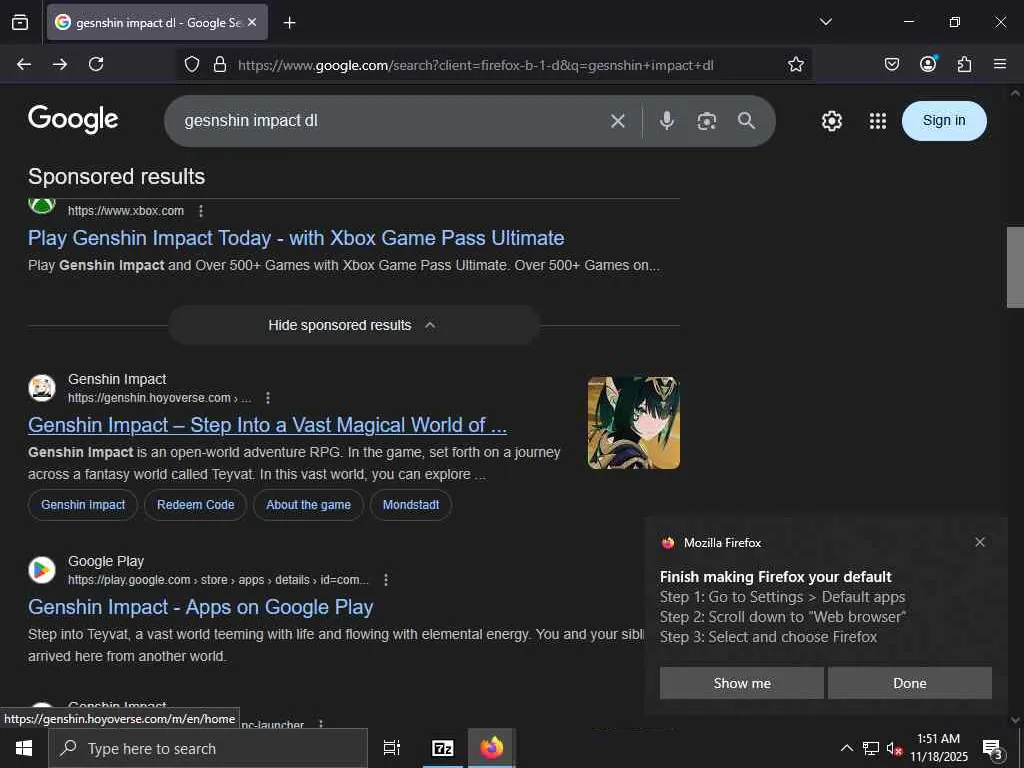1024x768 pixels.
Task: Switch to 7-Zip in the taskbar
Action: click(443, 748)
